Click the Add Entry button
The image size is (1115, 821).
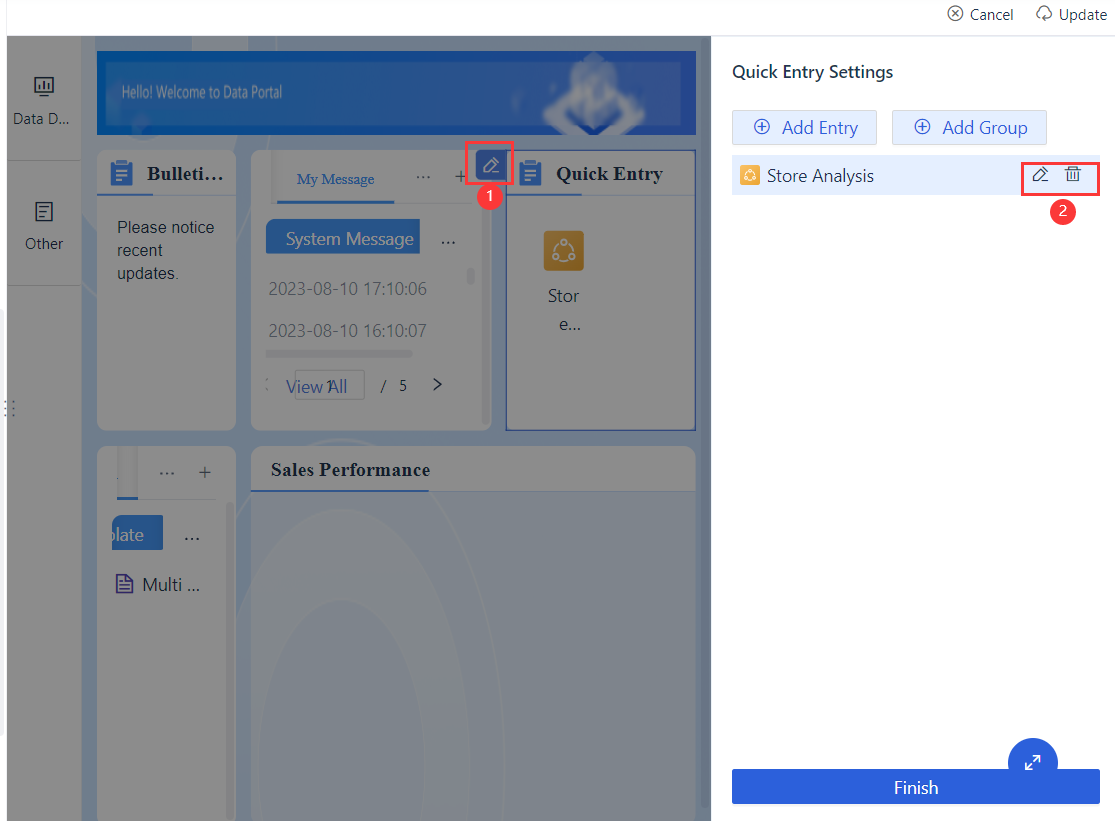pos(804,127)
